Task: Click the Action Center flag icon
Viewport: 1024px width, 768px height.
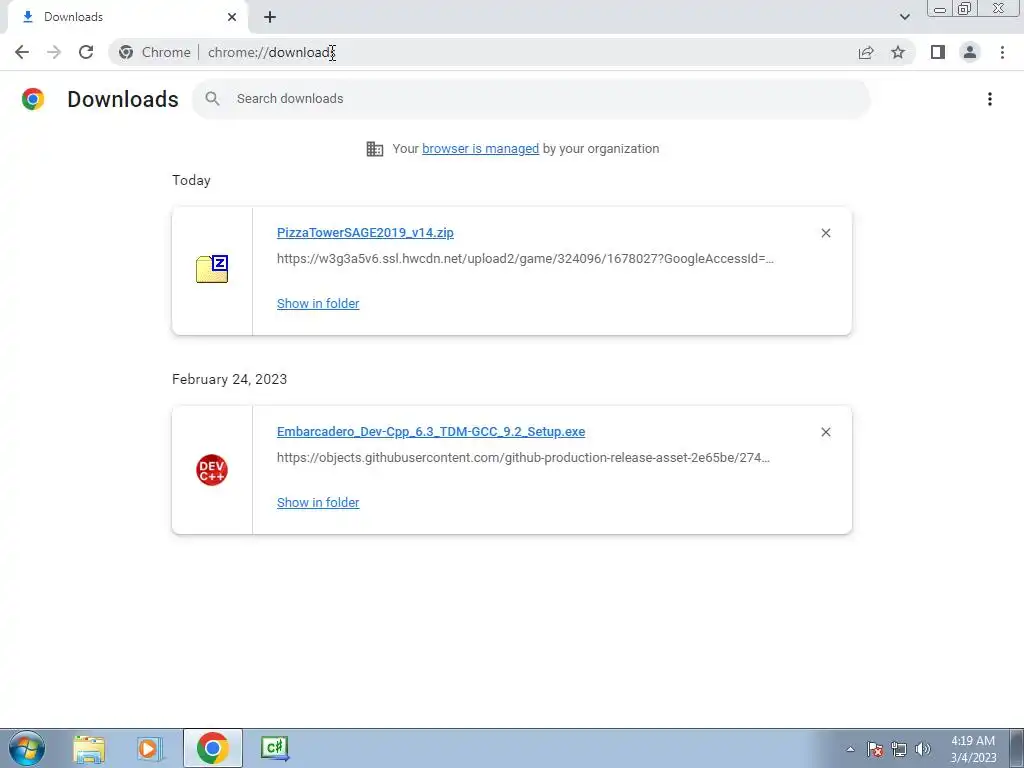Action: click(x=875, y=749)
